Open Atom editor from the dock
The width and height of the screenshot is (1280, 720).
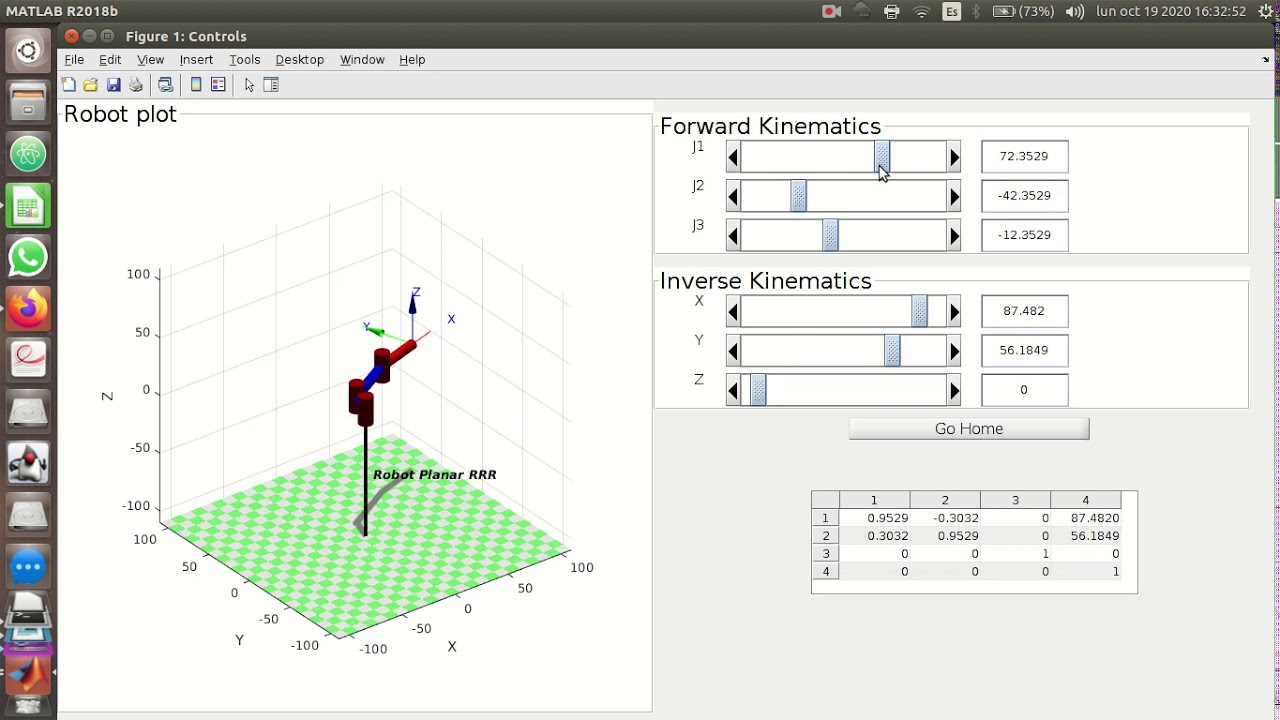point(28,154)
